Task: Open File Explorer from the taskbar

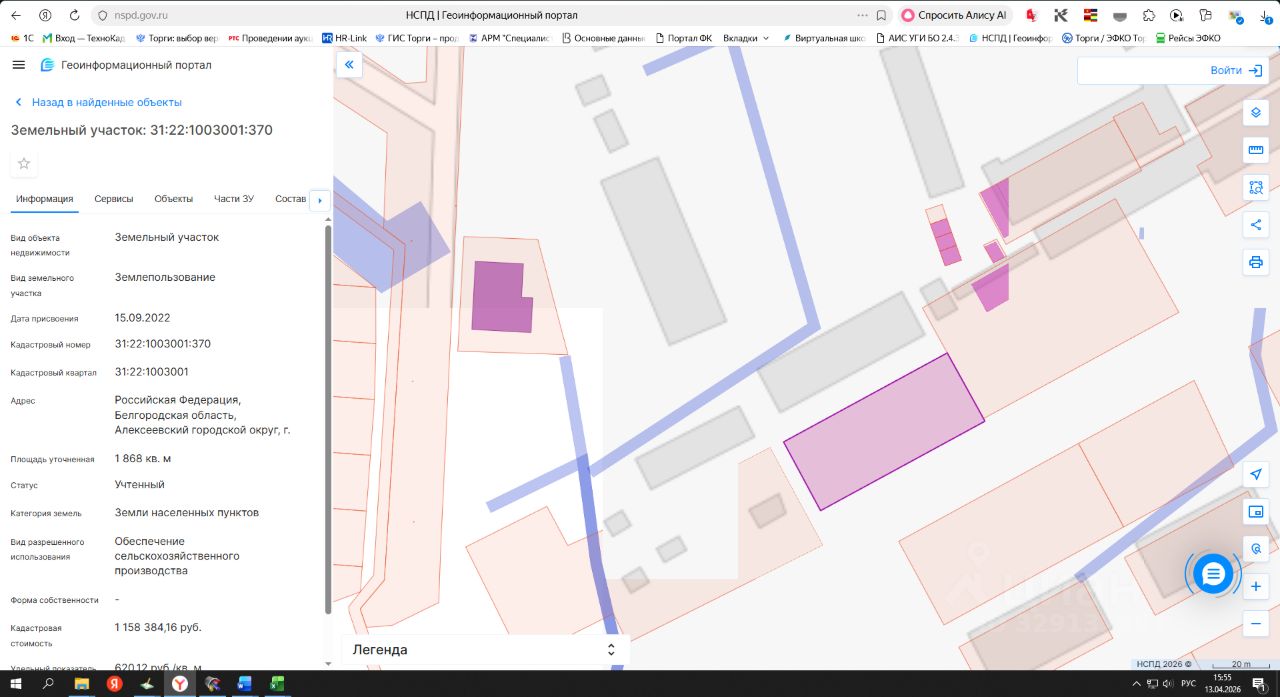Action: (x=82, y=684)
